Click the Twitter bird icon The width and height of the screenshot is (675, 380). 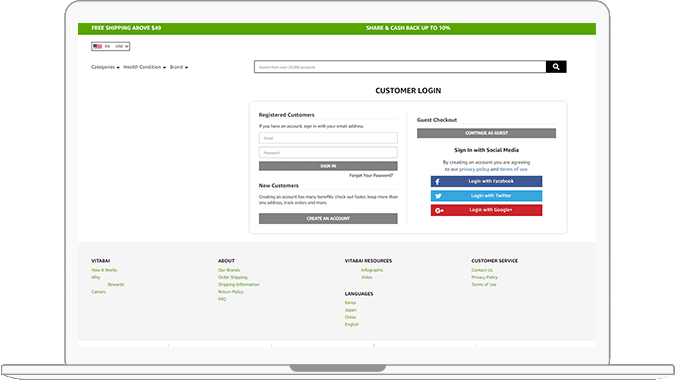click(x=438, y=196)
